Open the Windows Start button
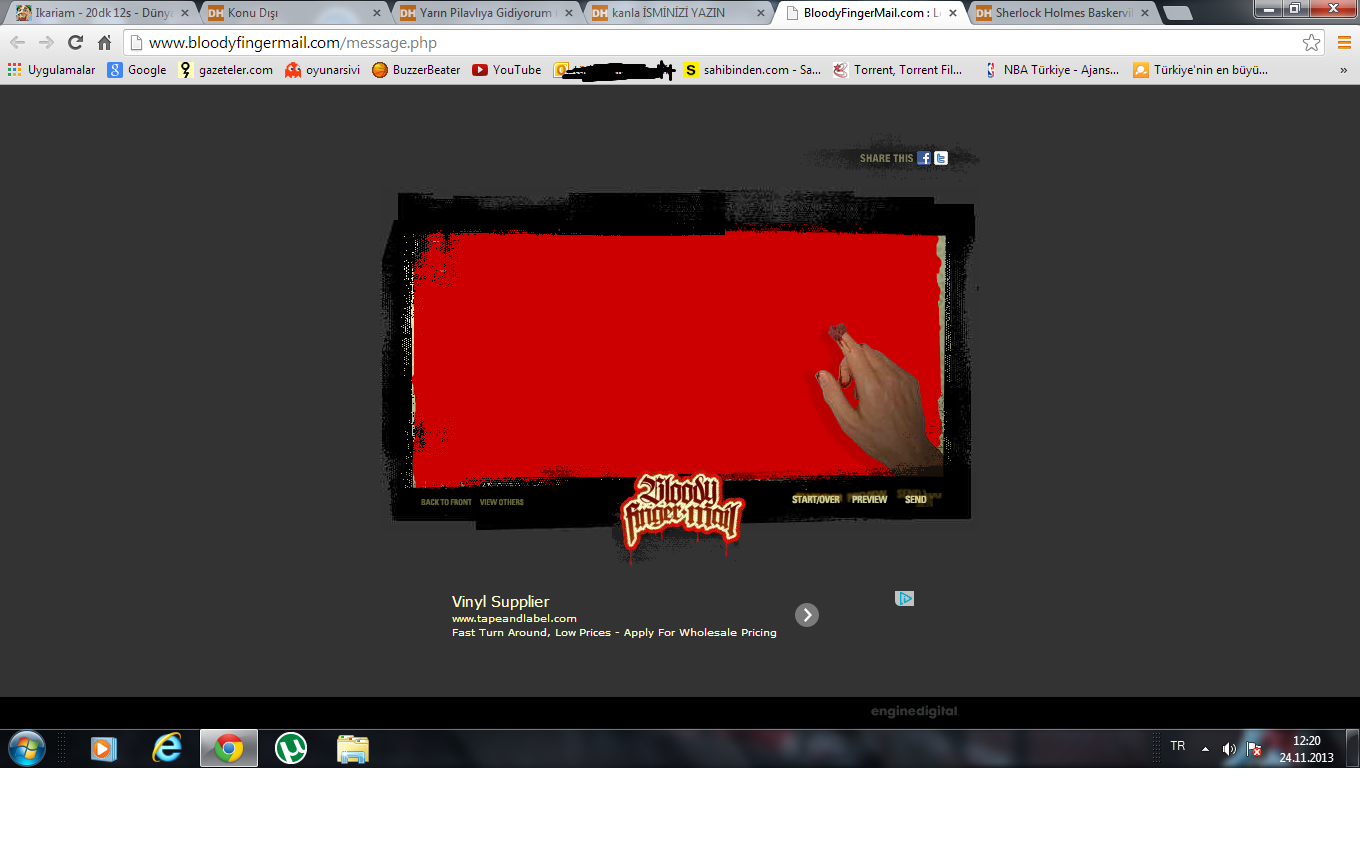 tap(27, 748)
